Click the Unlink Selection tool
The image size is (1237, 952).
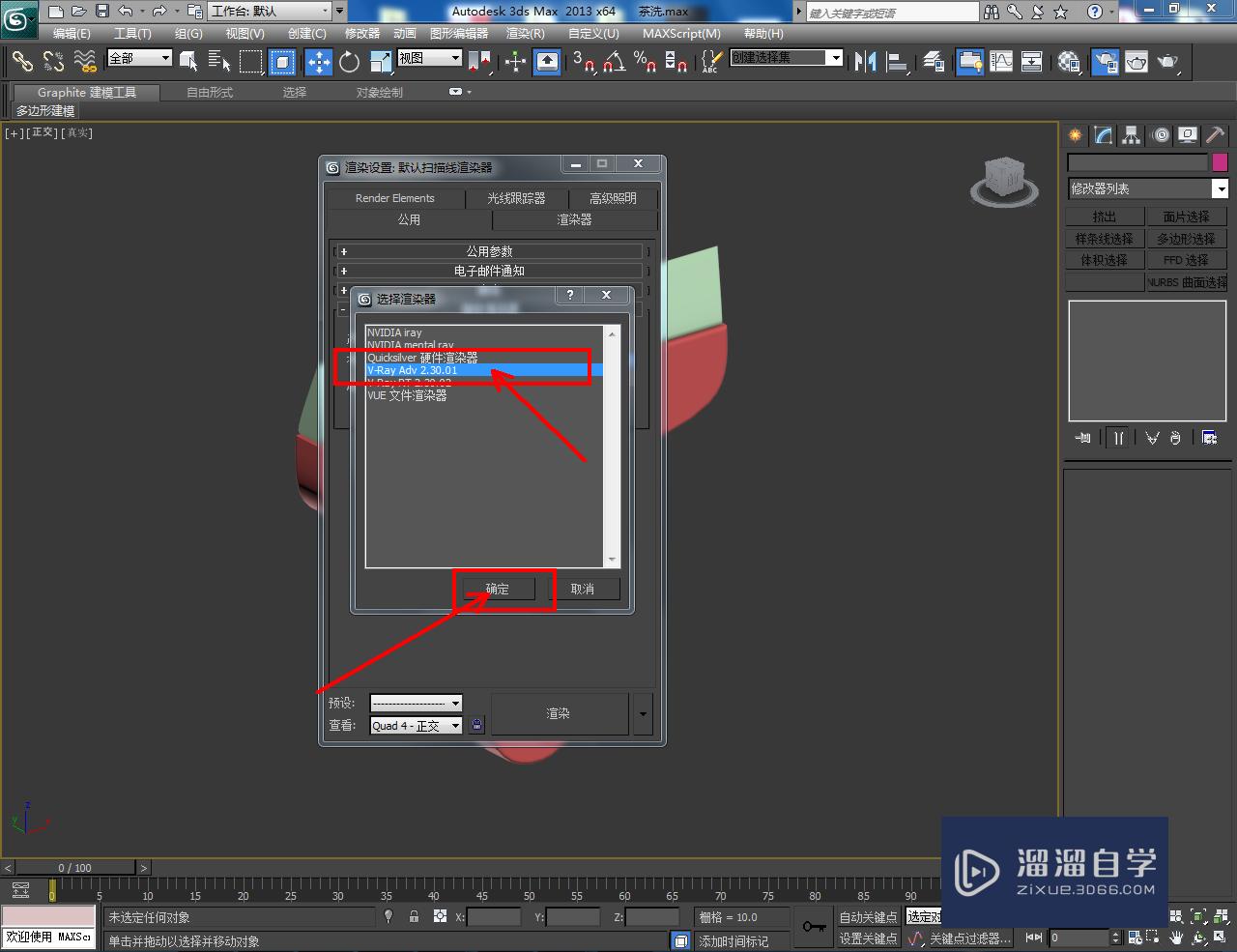[x=53, y=62]
